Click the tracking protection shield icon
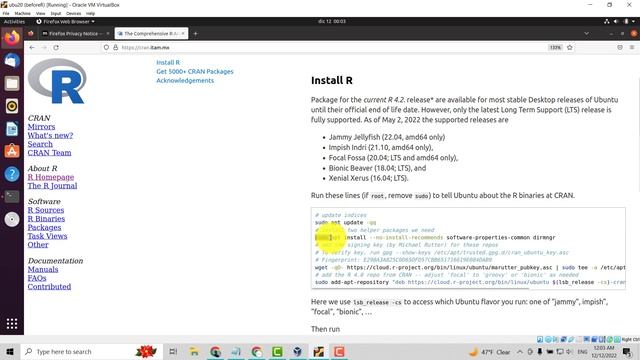640x360 pixels. [x=106, y=47]
